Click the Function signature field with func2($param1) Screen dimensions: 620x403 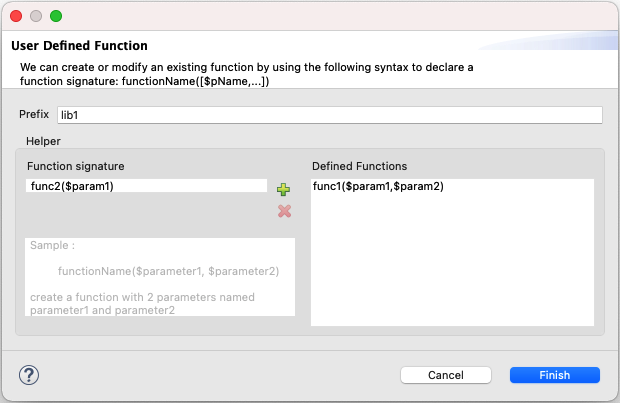click(x=146, y=186)
